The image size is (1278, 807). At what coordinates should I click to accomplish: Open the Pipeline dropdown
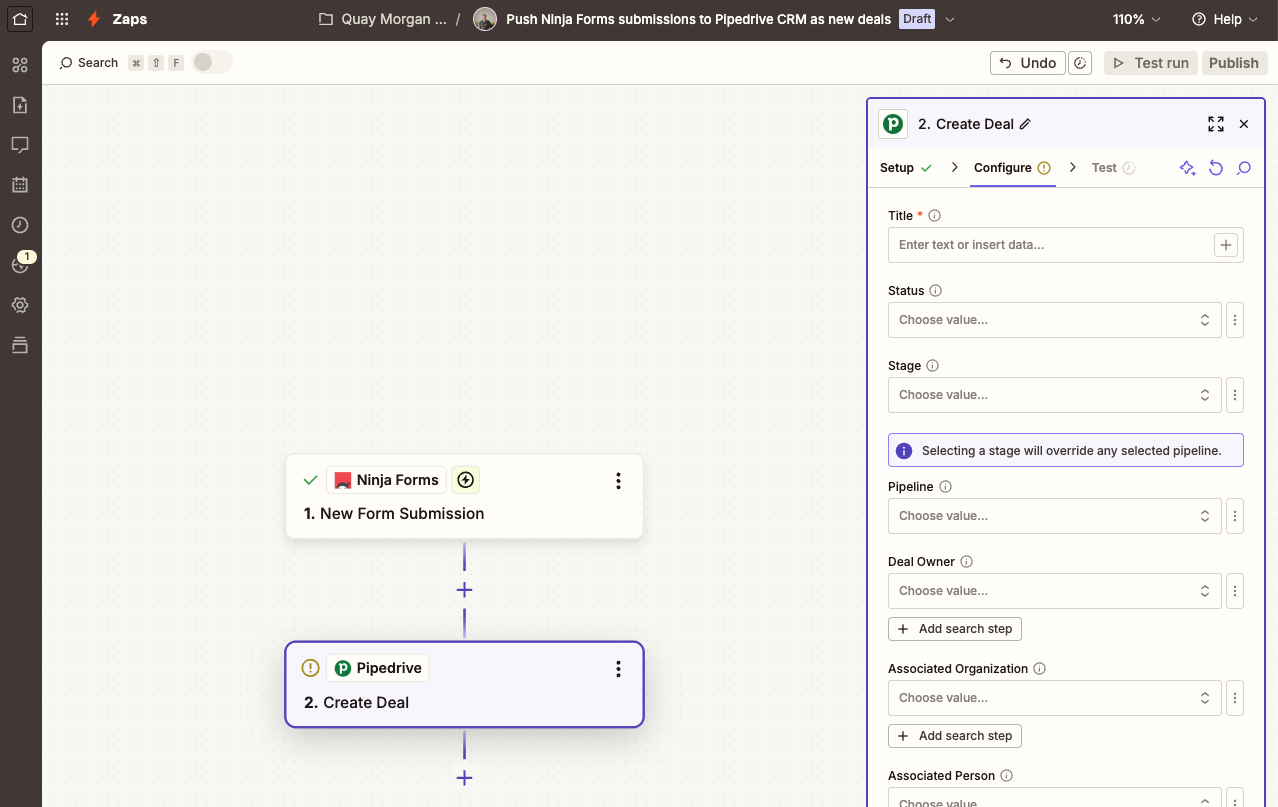[1054, 516]
